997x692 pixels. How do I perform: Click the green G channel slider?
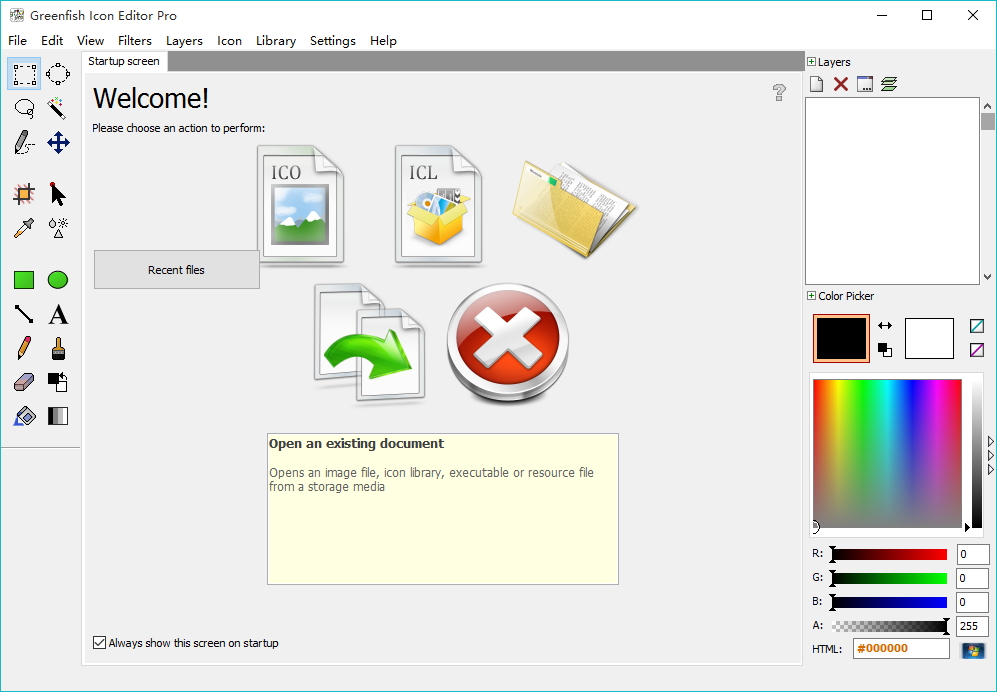[x=889, y=578]
